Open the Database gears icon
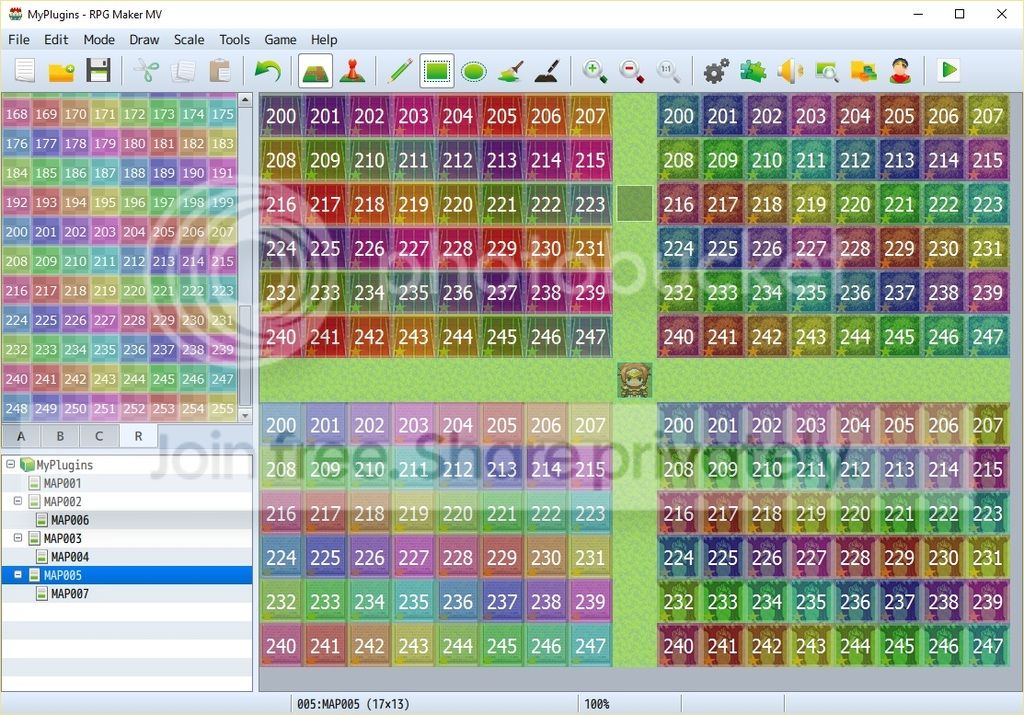The image size is (1024, 715). click(x=716, y=71)
